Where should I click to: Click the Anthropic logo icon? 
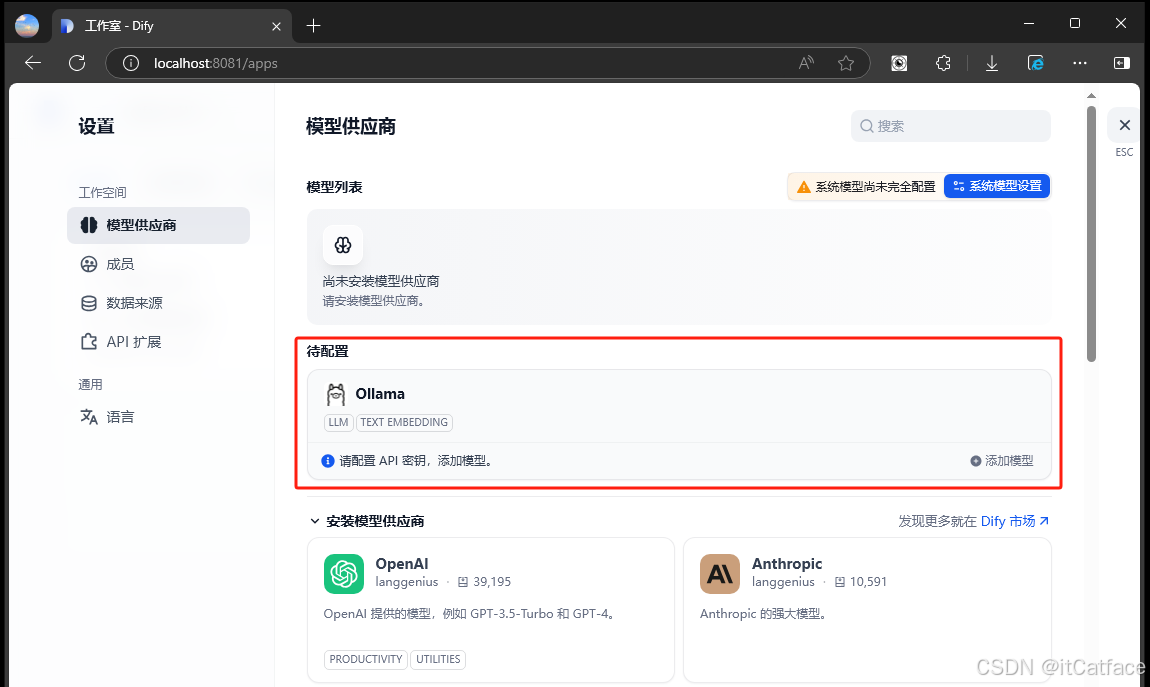point(719,573)
